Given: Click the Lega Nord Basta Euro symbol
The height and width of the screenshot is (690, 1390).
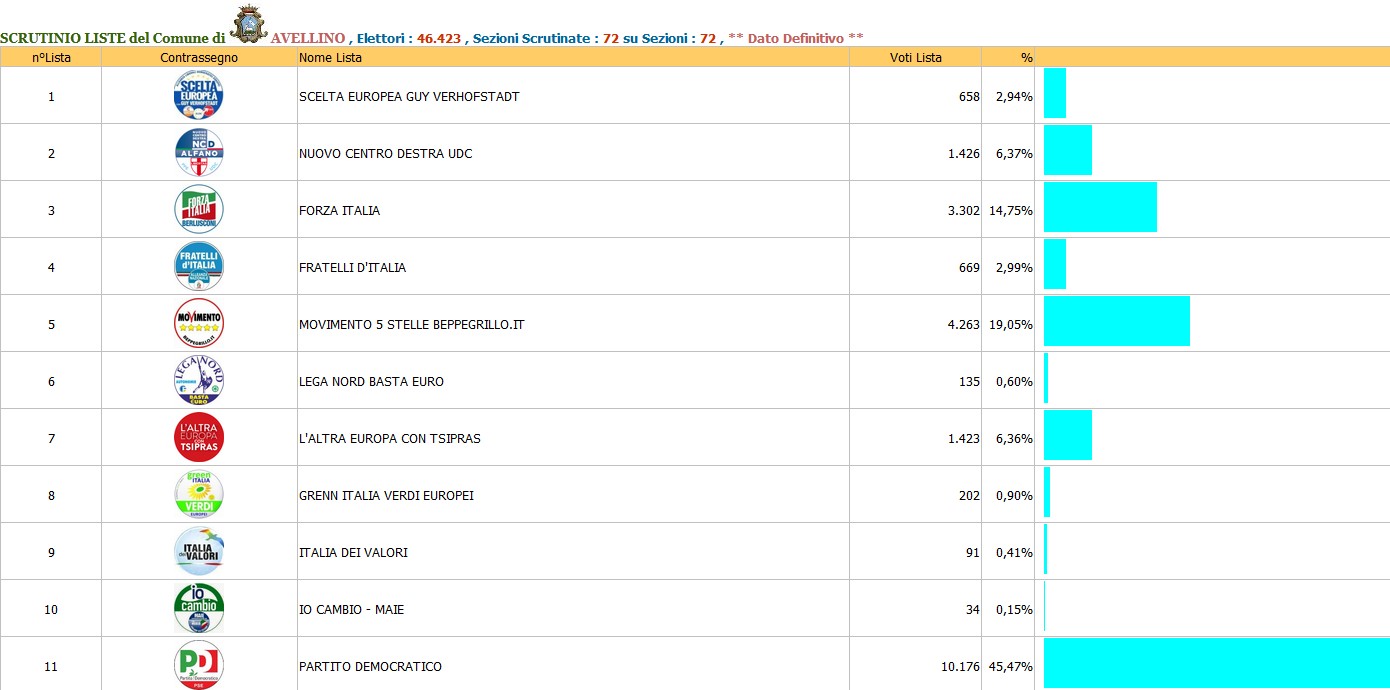Looking at the screenshot, I should 199,380.
